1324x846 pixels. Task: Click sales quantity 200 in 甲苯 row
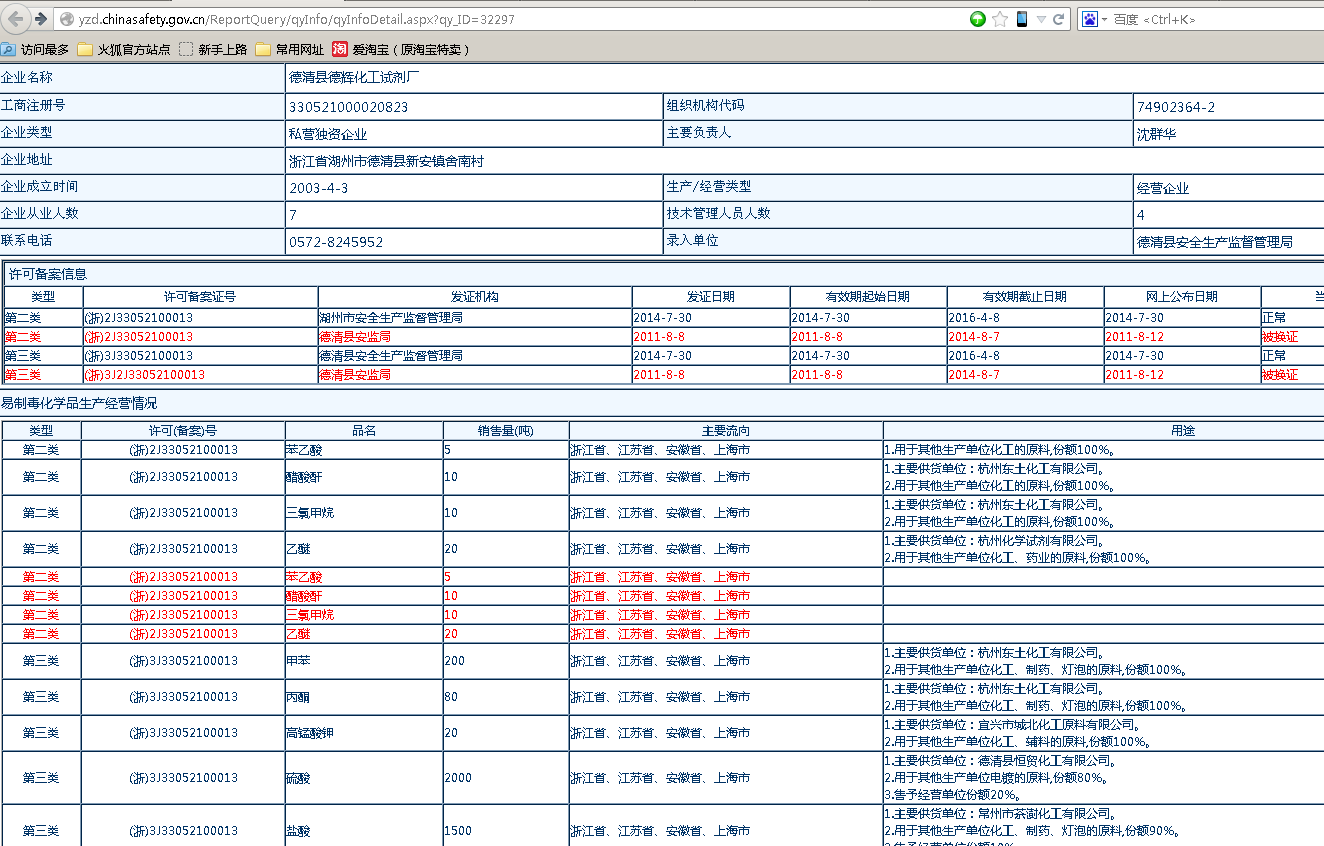click(455, 661)
